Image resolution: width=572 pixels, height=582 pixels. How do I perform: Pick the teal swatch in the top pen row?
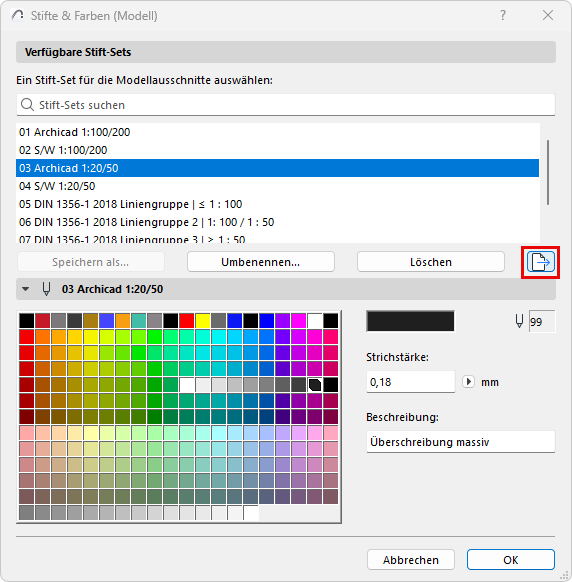coord(138,321)
